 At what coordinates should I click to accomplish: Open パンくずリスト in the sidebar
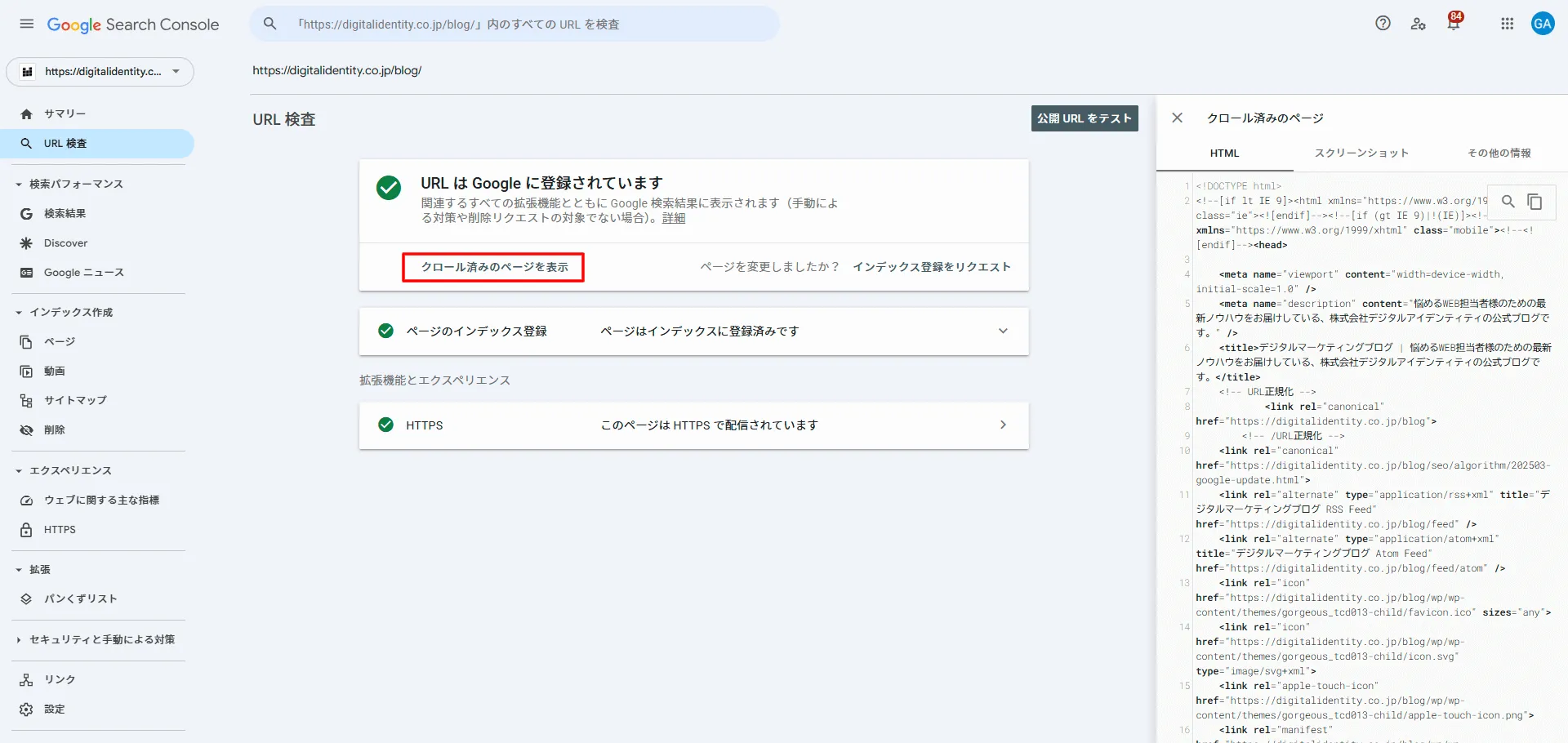[80, 598]
